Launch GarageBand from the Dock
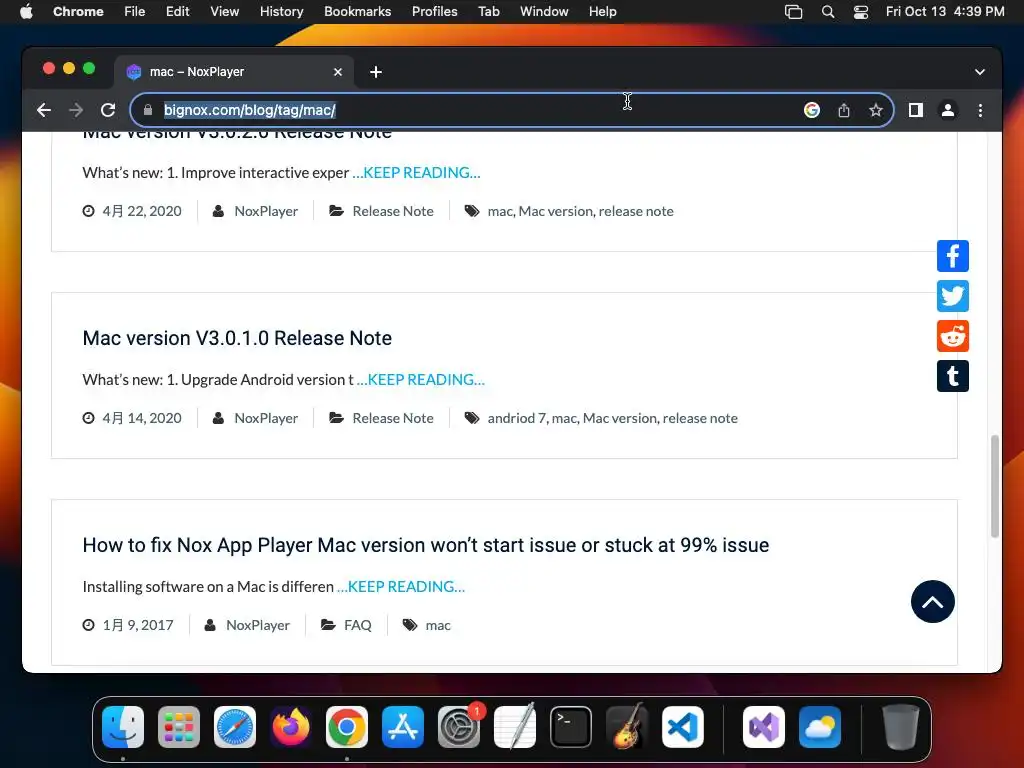 pos(627,727)
